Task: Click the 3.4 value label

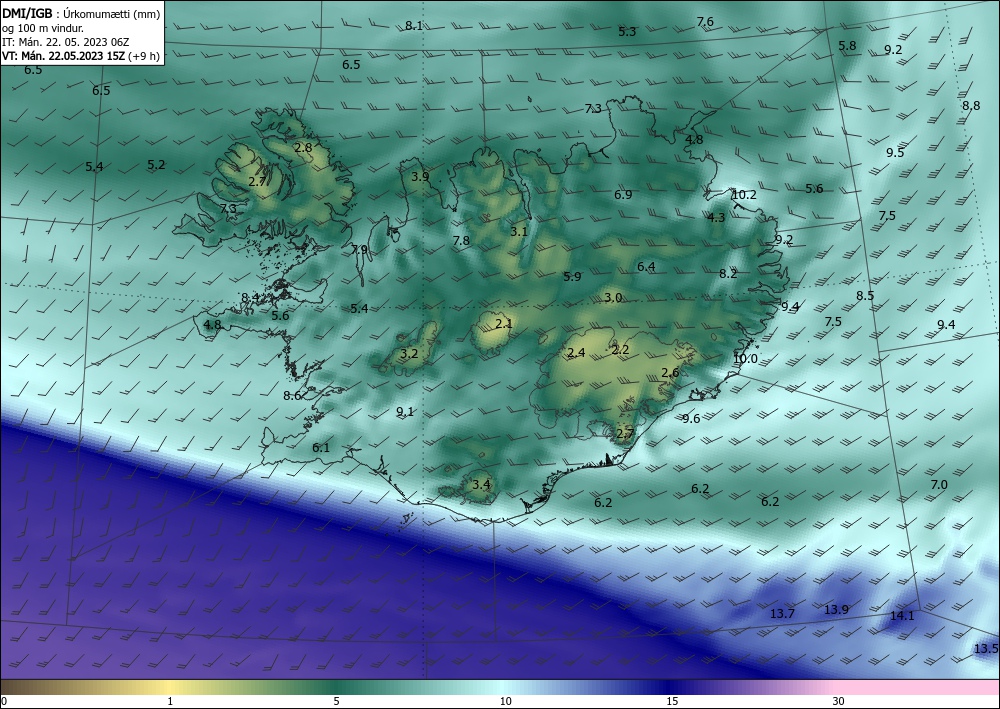Action: coord(482,485)
